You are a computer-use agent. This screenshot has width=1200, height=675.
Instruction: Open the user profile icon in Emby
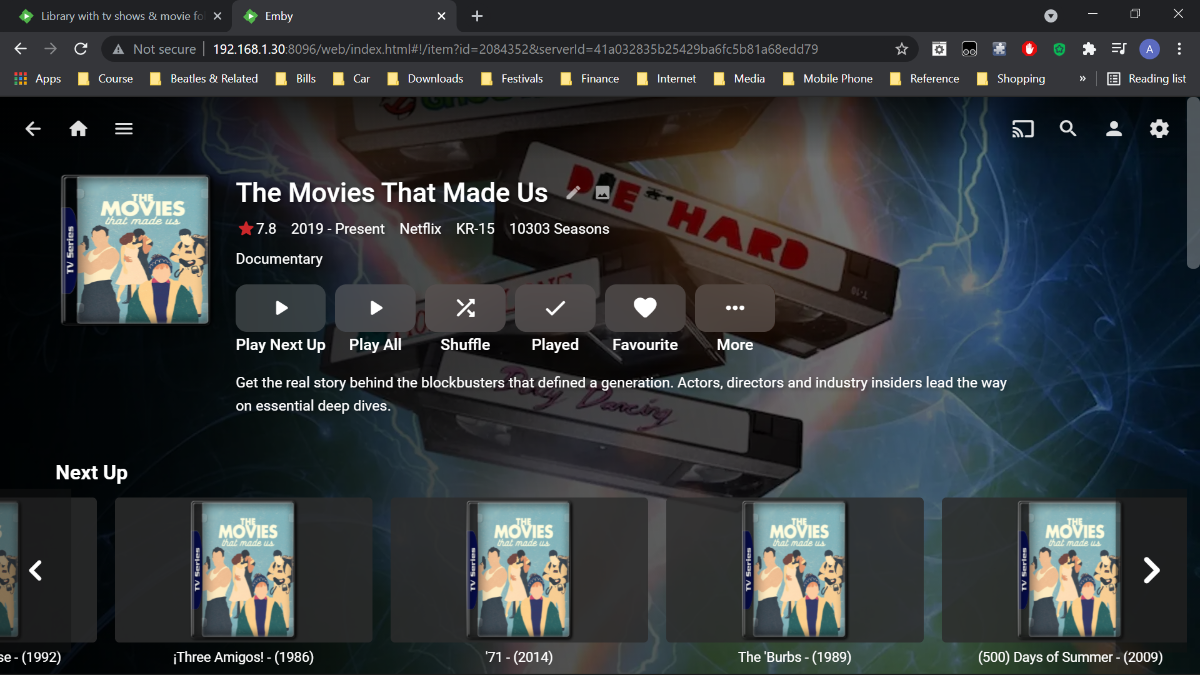point(1113,129)
